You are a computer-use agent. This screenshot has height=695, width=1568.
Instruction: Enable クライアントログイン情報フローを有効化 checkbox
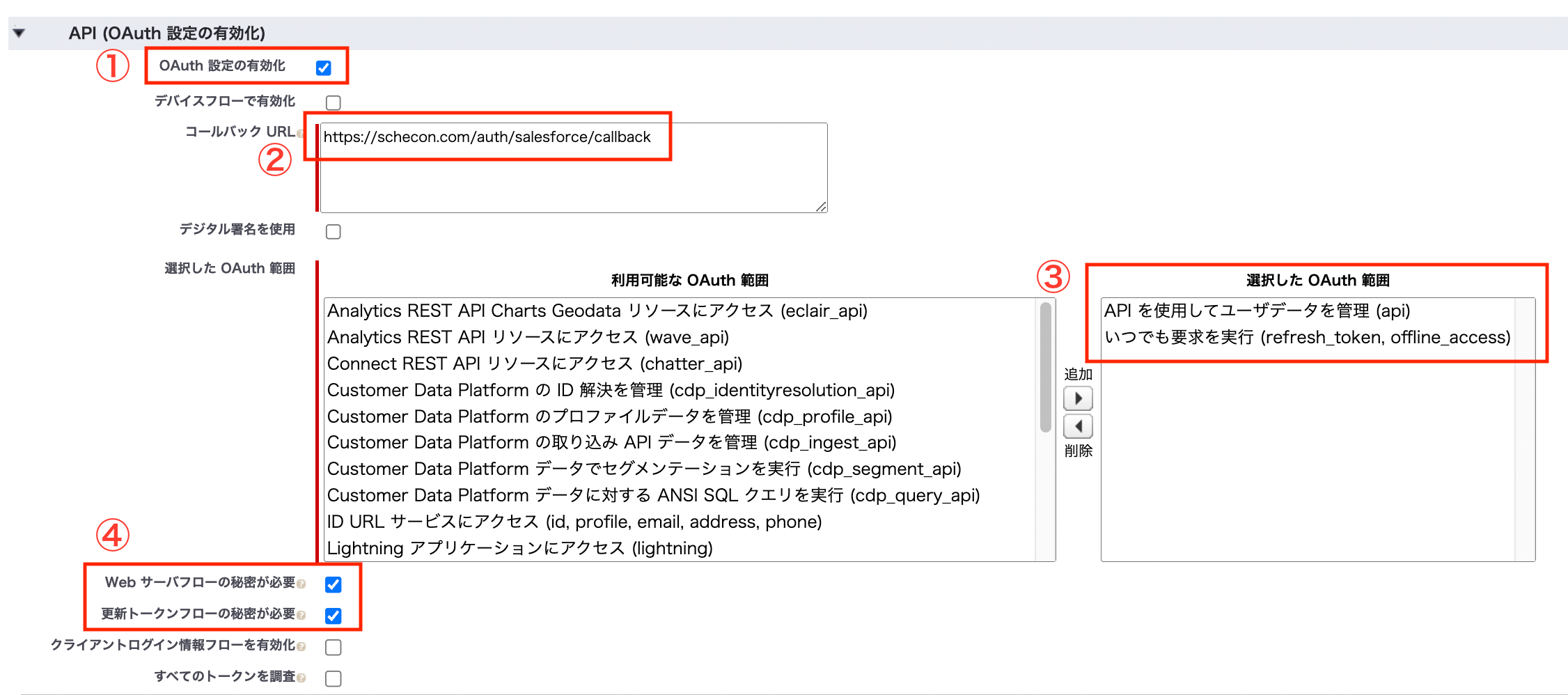tap(334, 647)
